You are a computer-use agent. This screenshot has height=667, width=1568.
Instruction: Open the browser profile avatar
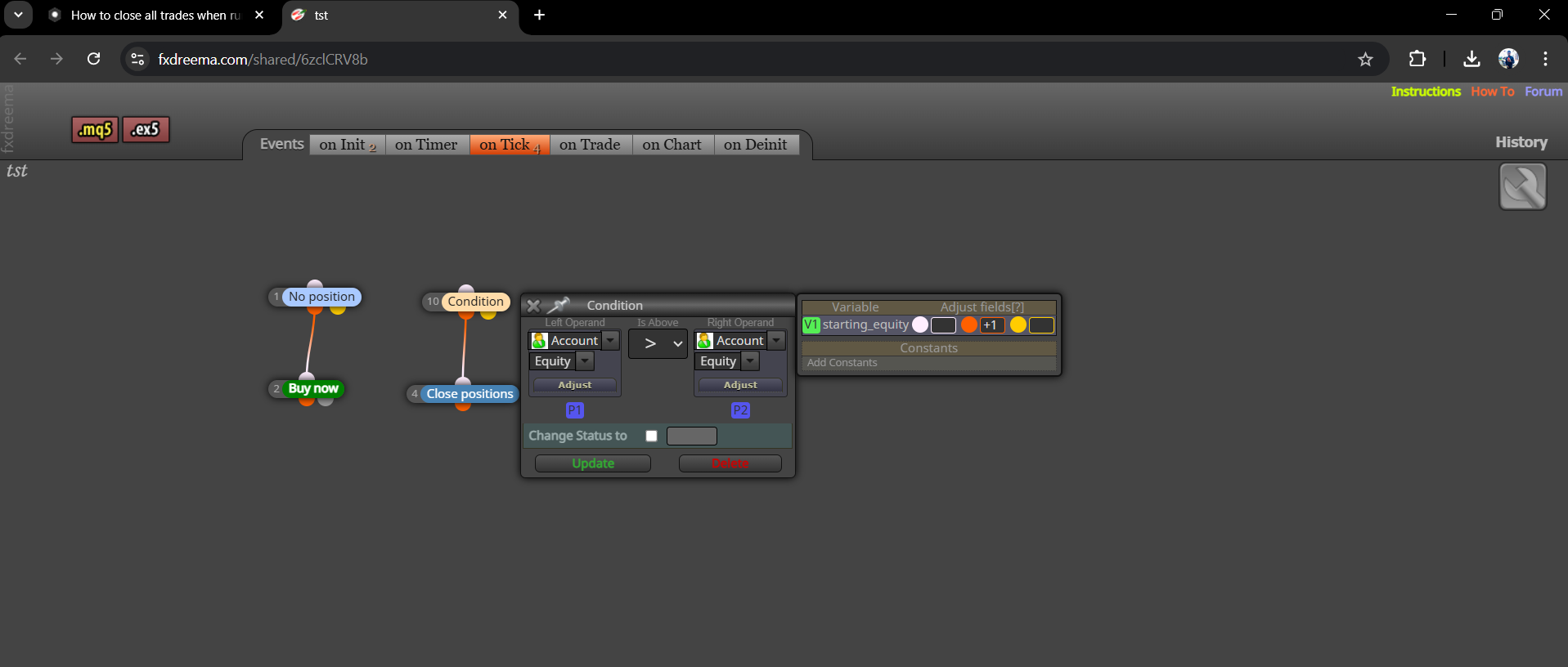(1508, 59)
